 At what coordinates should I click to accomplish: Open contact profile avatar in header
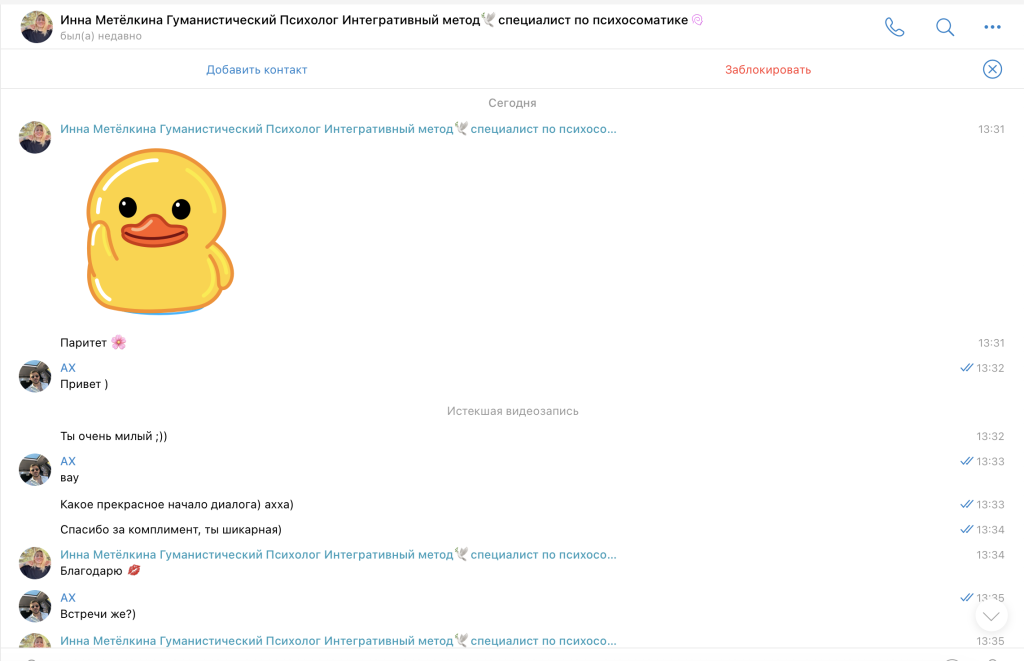coord(36,27)
